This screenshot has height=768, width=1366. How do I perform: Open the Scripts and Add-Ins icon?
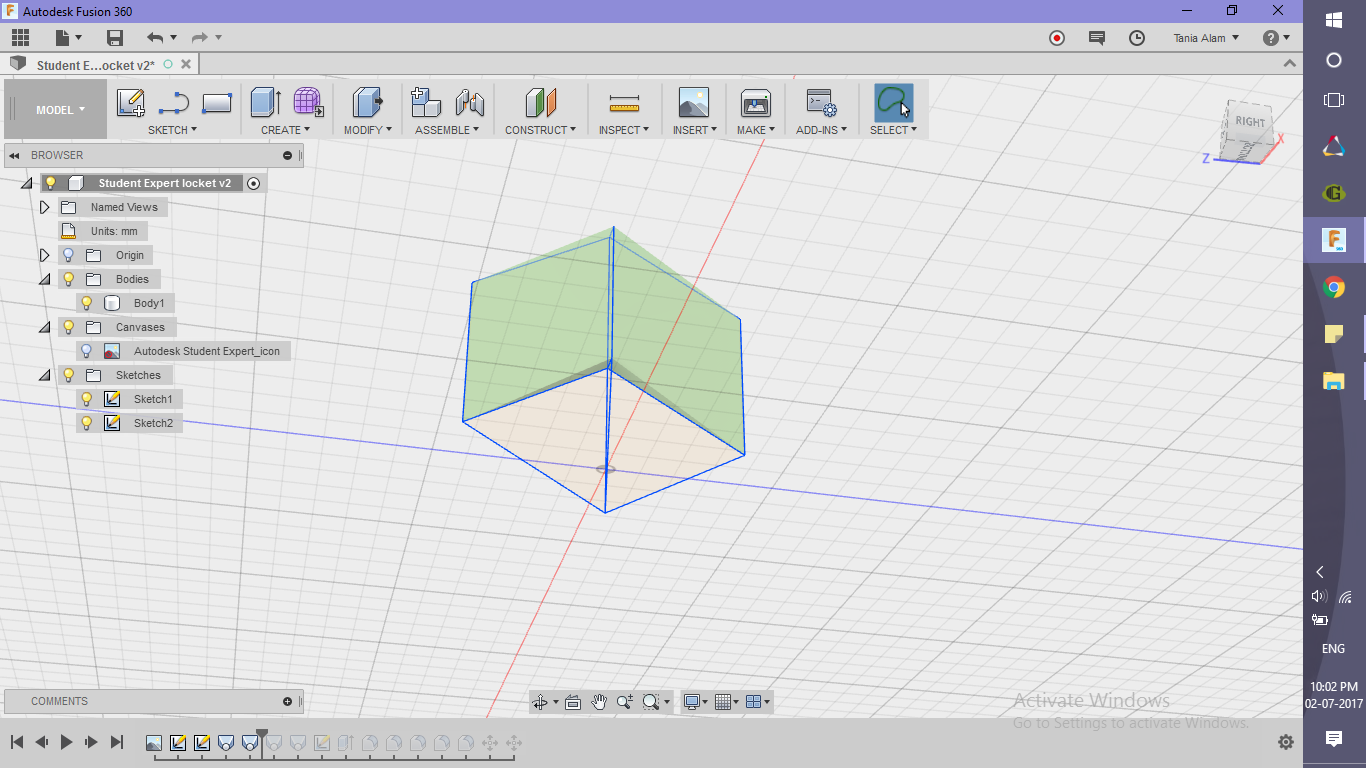[x=821, y=102]
